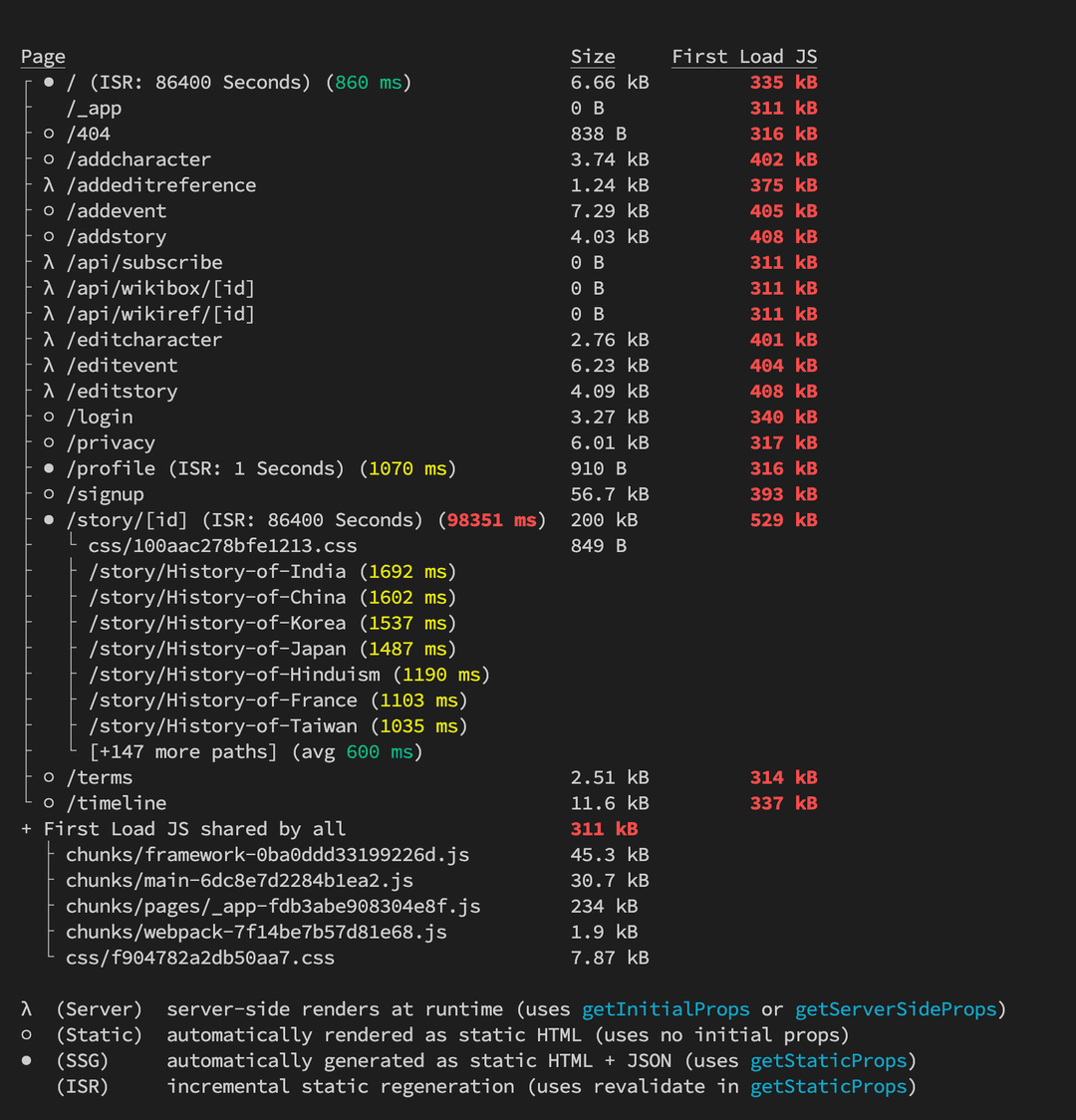Click the /api/wikibox/[id] route
1076x1120 pixels.
pyautogui.click(x=160, y=288)
